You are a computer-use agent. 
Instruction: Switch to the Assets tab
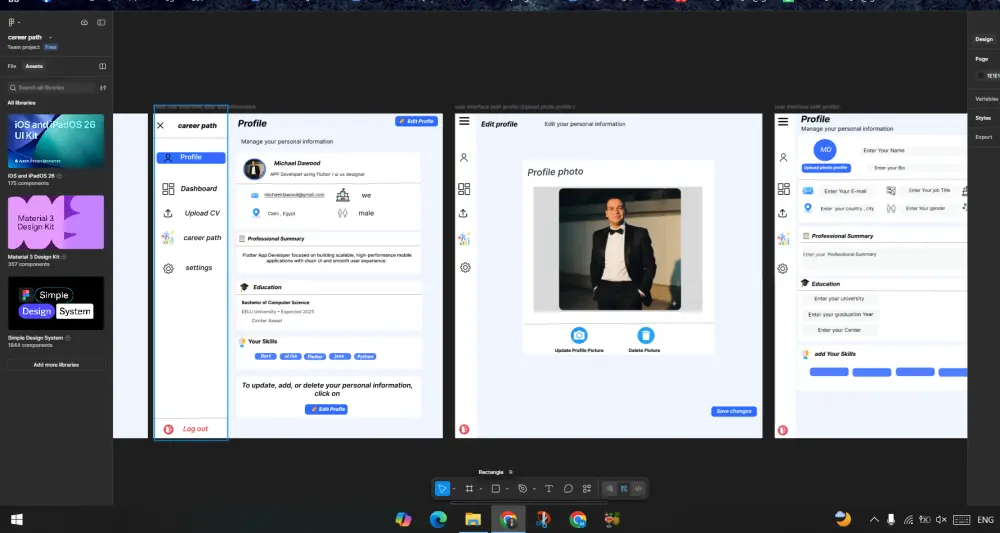click(x=34, y=66)
